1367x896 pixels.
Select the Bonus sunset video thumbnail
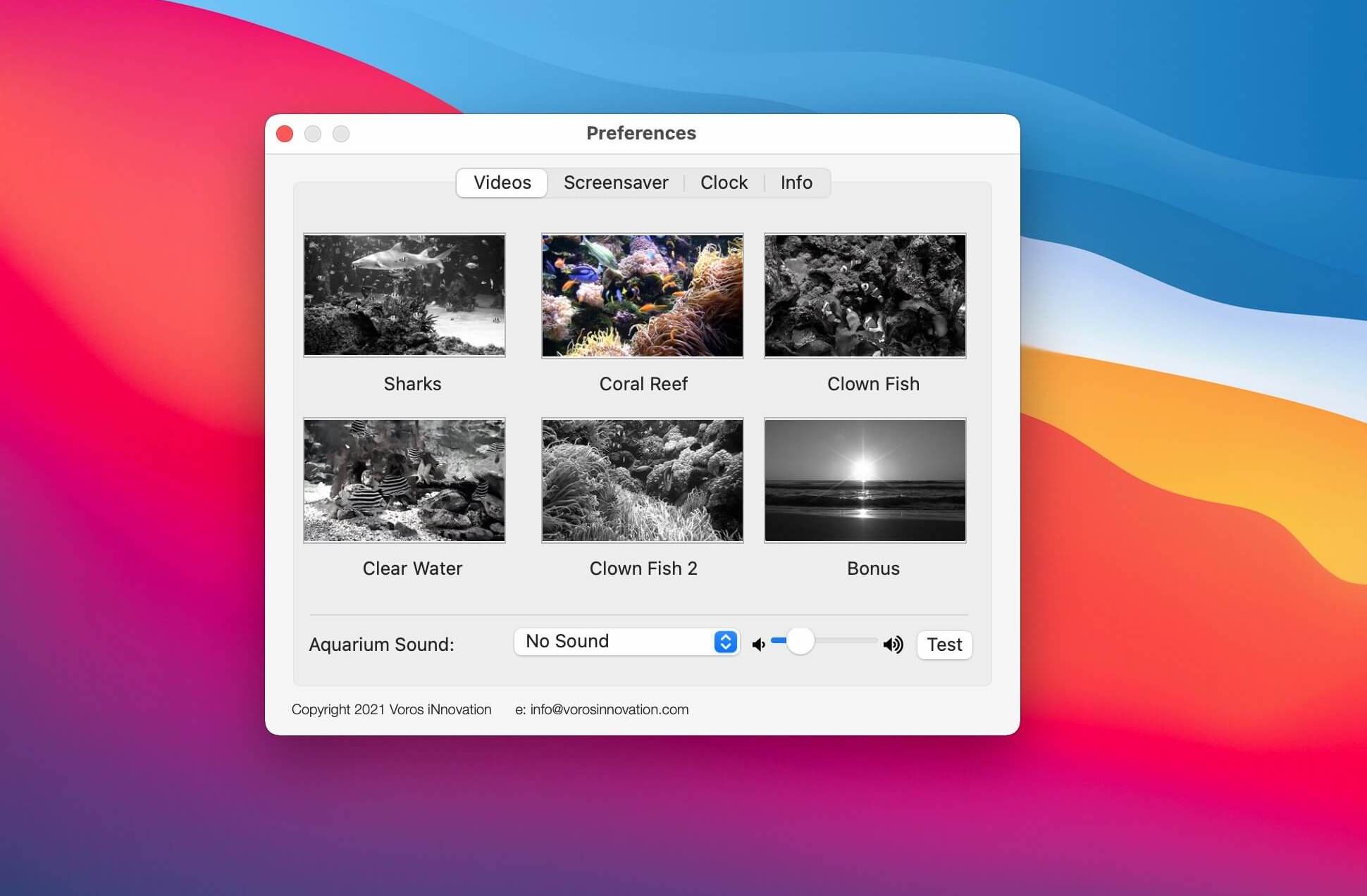(865, 480)
